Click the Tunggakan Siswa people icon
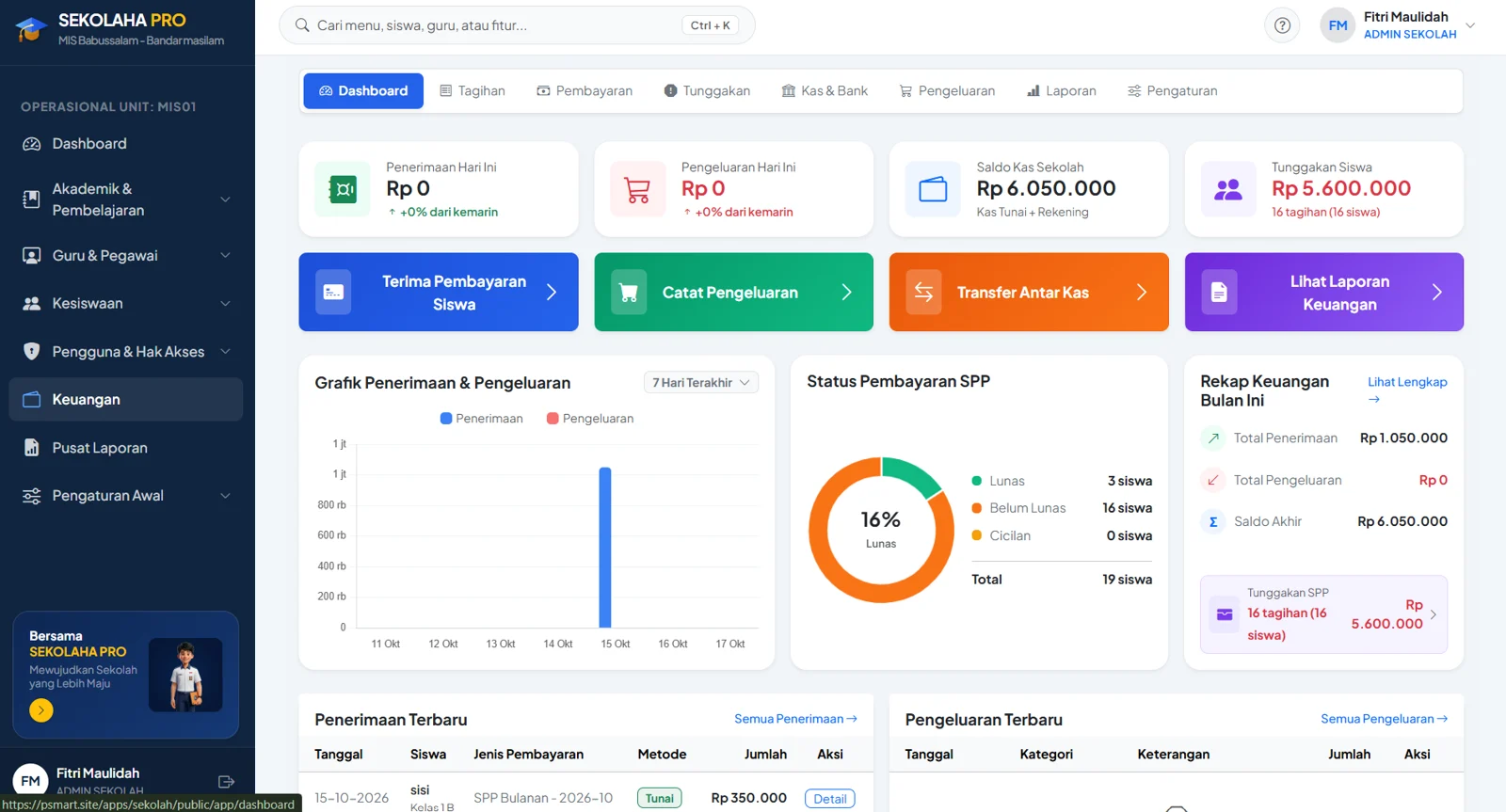Screen dimensions: 1506x812 1228,189
